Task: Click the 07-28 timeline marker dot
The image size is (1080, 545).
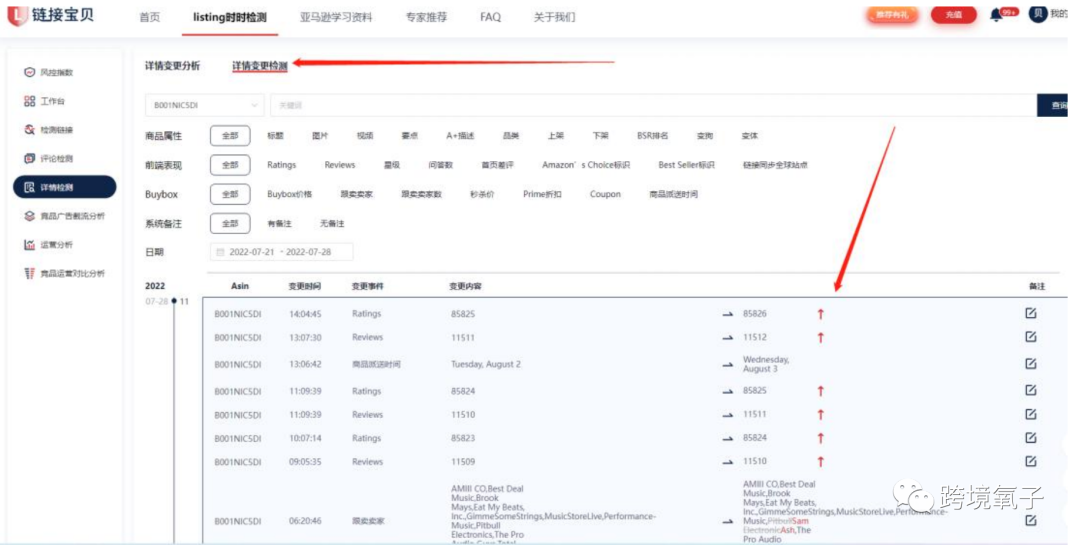Action: coord(174,301)
